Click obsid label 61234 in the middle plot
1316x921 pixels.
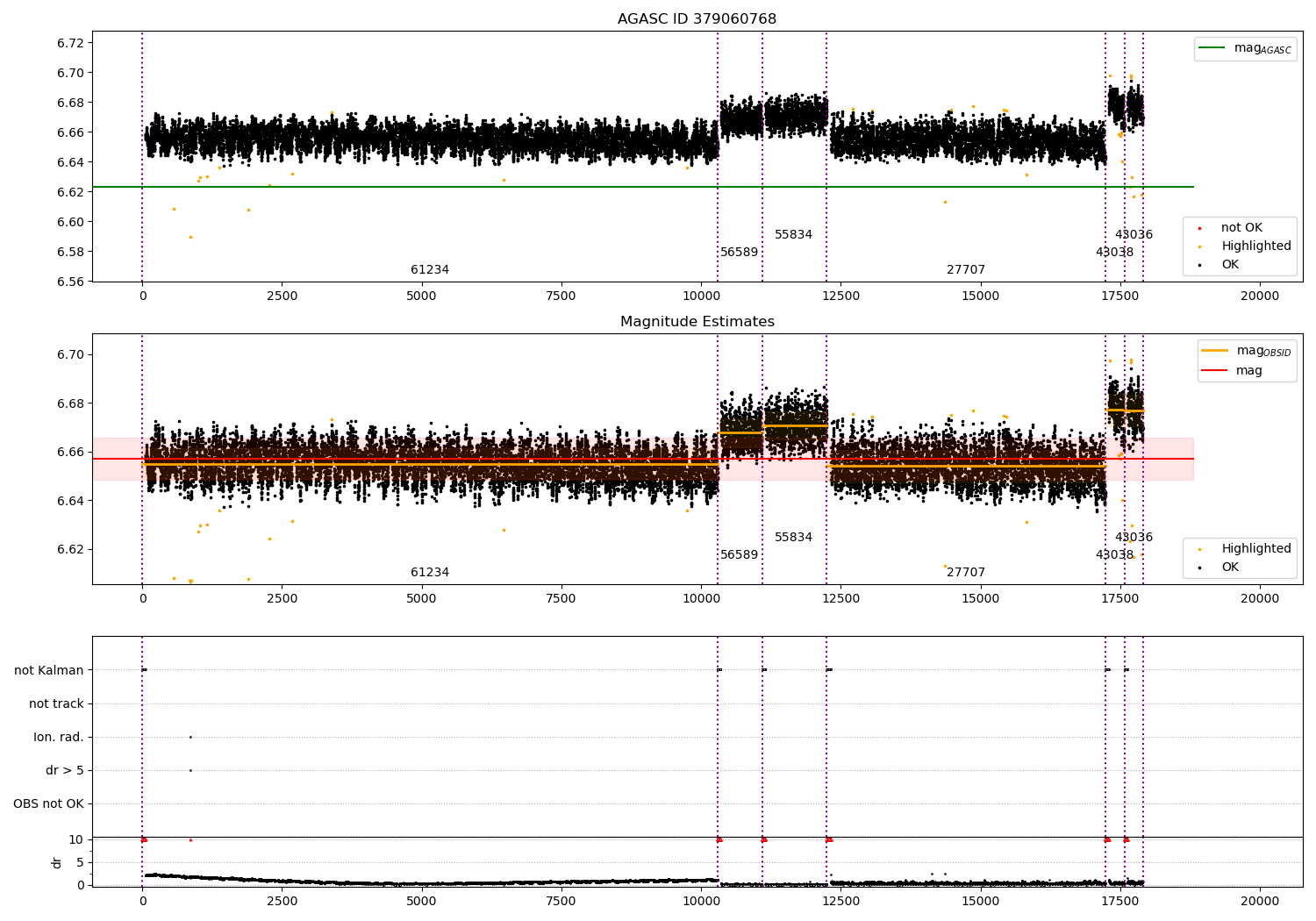pyautogui.click(x=430, y=573)
